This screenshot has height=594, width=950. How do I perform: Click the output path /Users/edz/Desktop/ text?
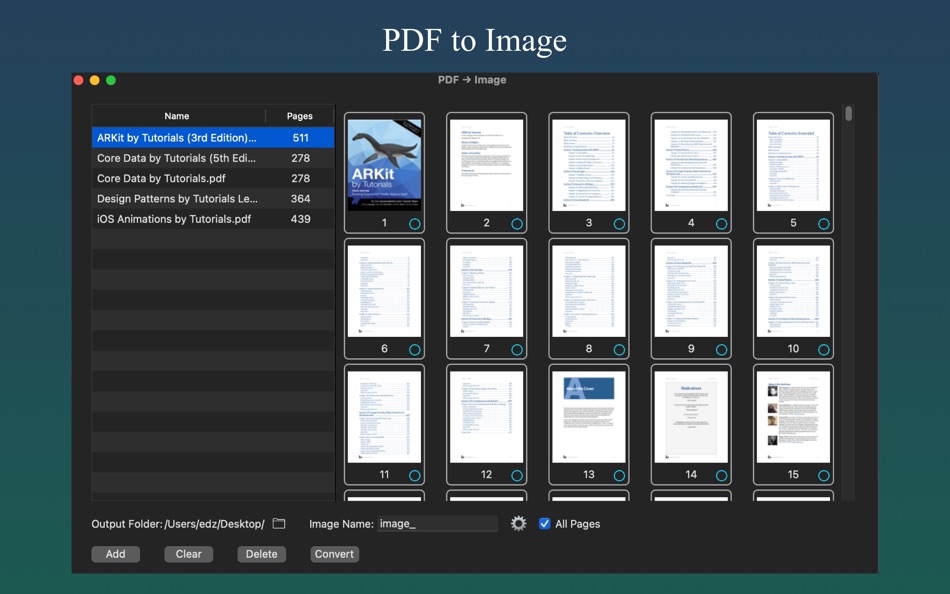[x=214, y=524]
